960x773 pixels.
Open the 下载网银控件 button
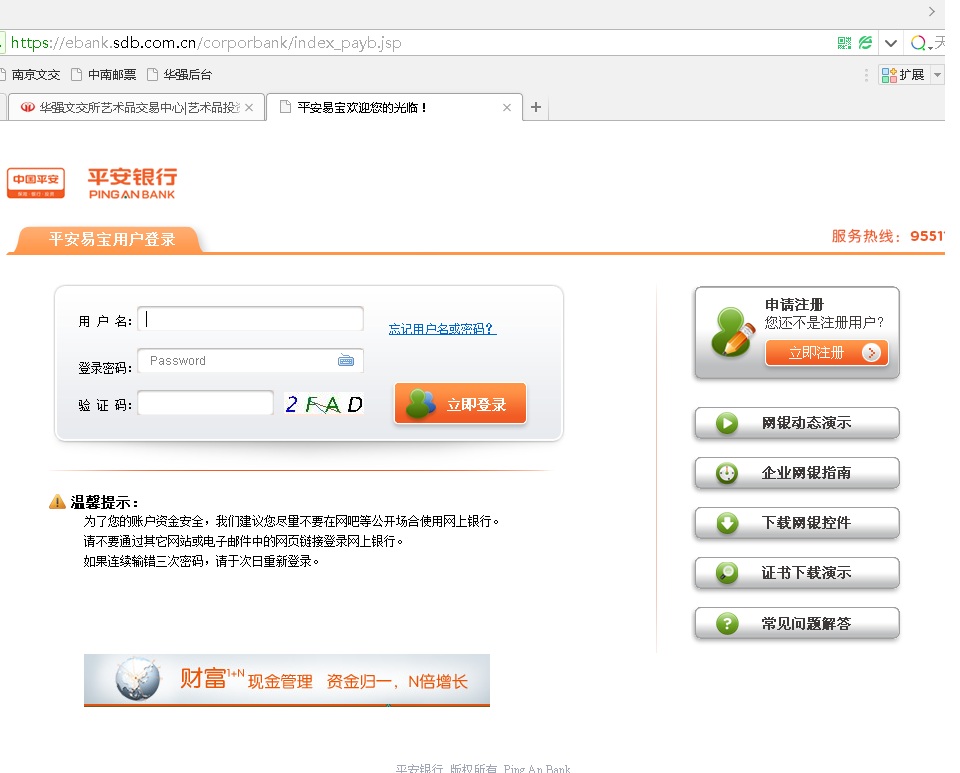[x=797, y=523]
